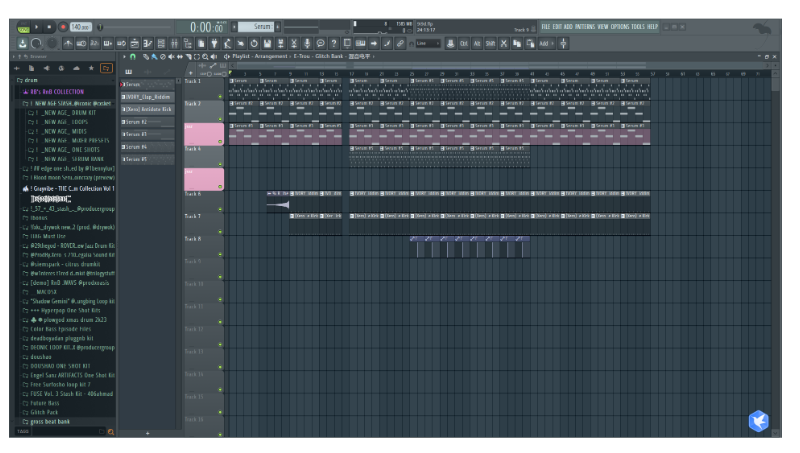Mute Track 7 with green light
This screenshot has width=800, height=453.
pos(220,232)
